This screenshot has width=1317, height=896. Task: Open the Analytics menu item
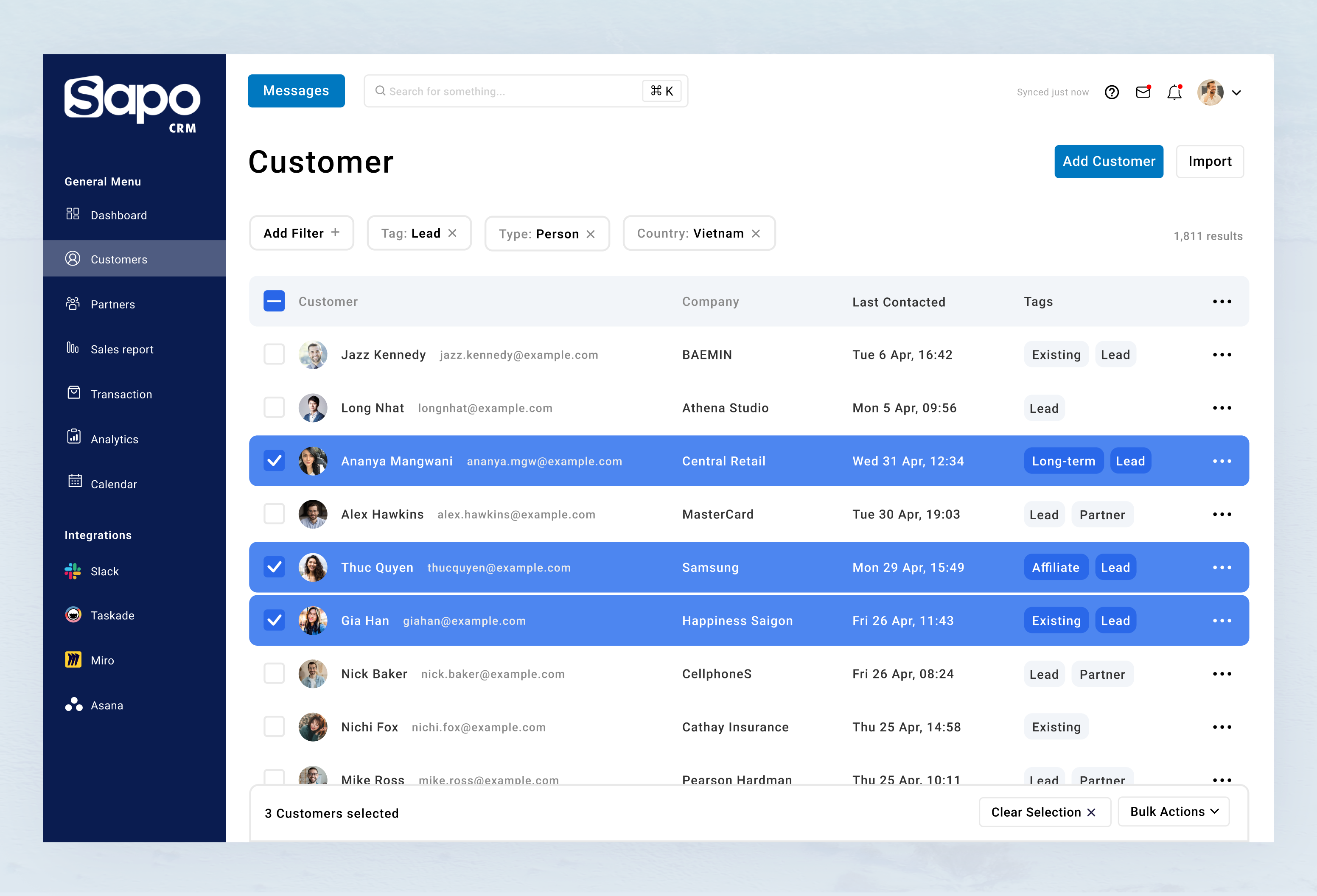(x=114, y=439)
